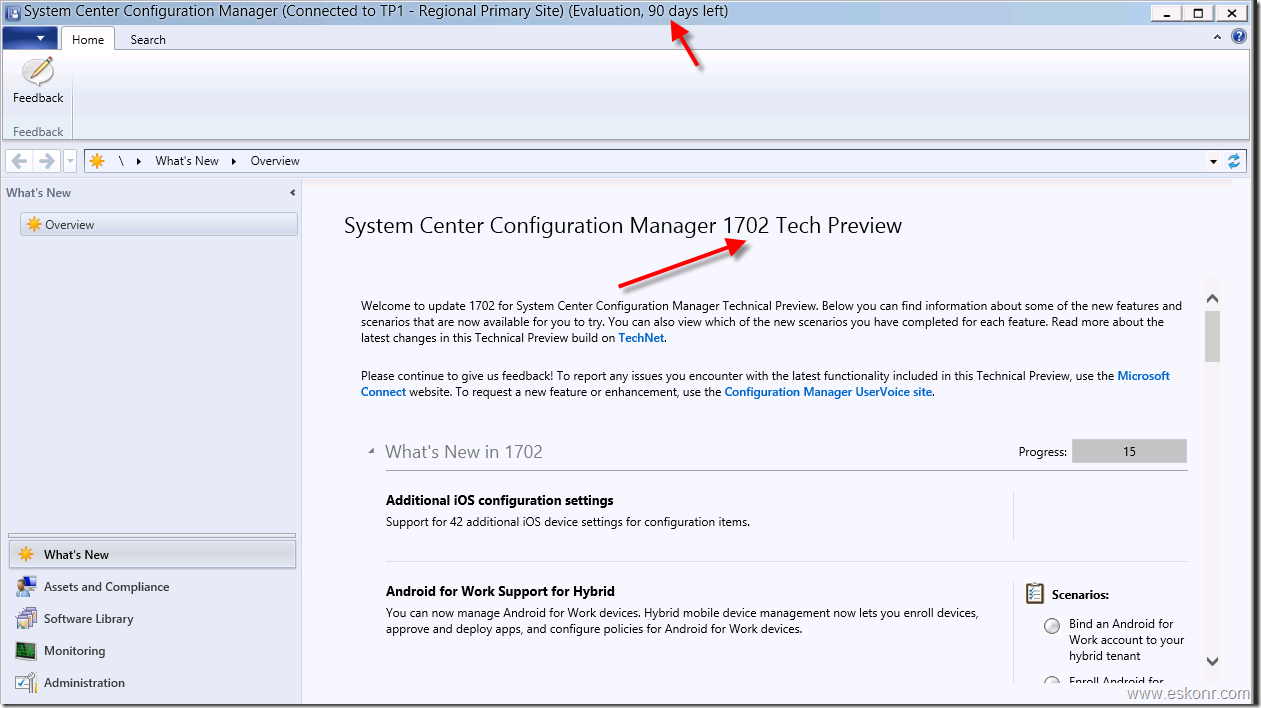Open the navigation history dropdown arrow
This screenshot has height=708, width=1261.
(70, 161)
